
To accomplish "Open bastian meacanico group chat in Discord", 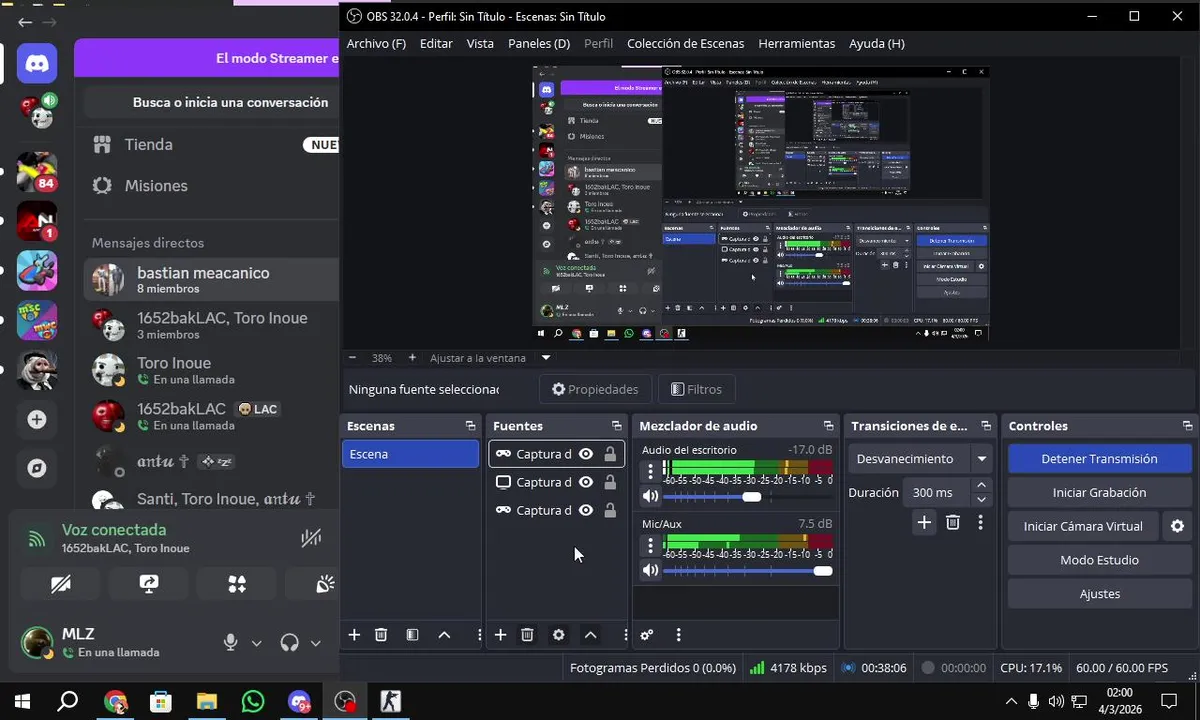I will [x=210, y=280].
